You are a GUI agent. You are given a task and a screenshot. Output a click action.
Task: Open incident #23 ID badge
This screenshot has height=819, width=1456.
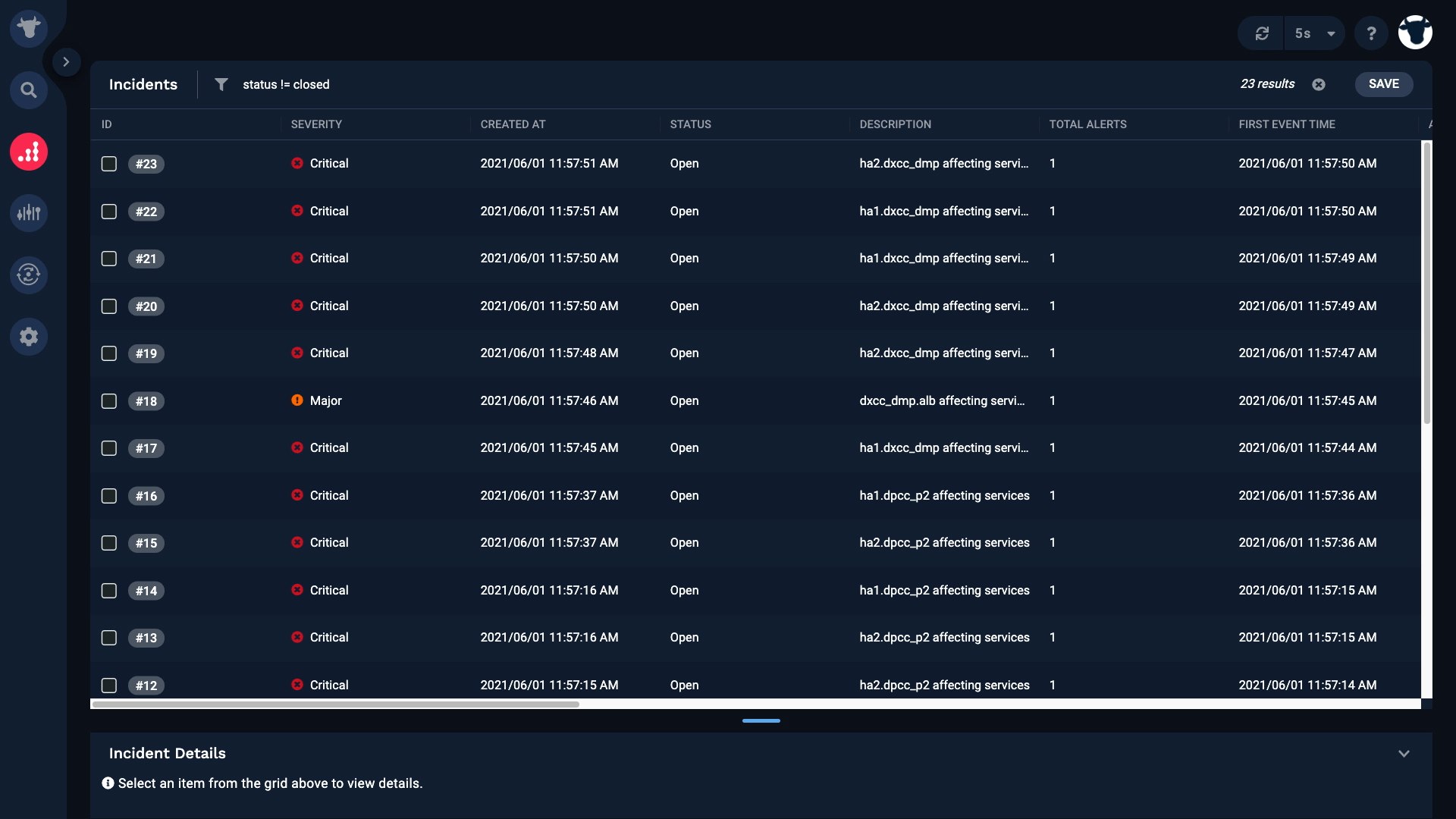[146, 164]
